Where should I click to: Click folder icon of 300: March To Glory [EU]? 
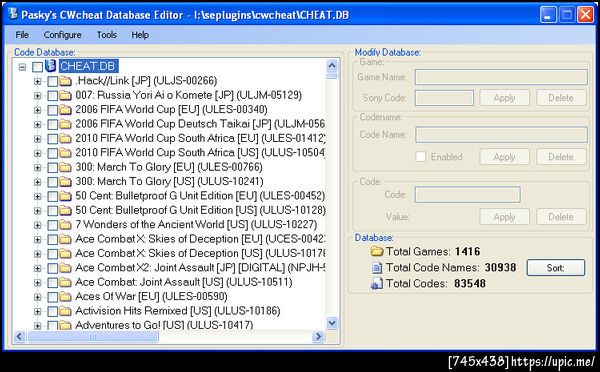tap(65, 167)
